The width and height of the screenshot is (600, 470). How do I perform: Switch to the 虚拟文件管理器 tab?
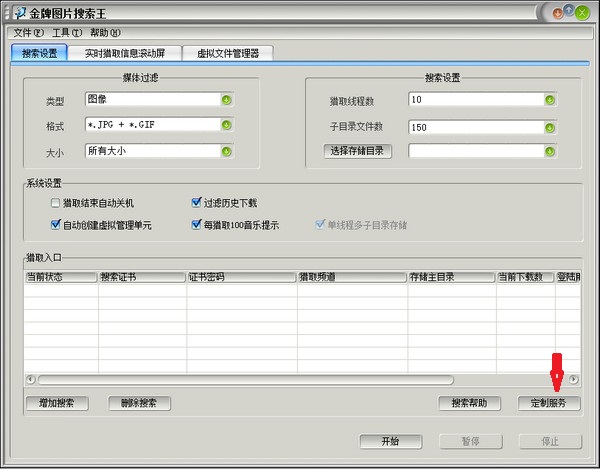[228, 53]
